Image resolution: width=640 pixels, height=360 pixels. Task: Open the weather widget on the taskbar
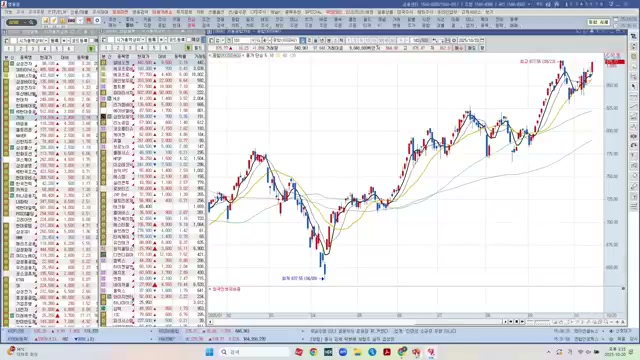pos(22,352)
